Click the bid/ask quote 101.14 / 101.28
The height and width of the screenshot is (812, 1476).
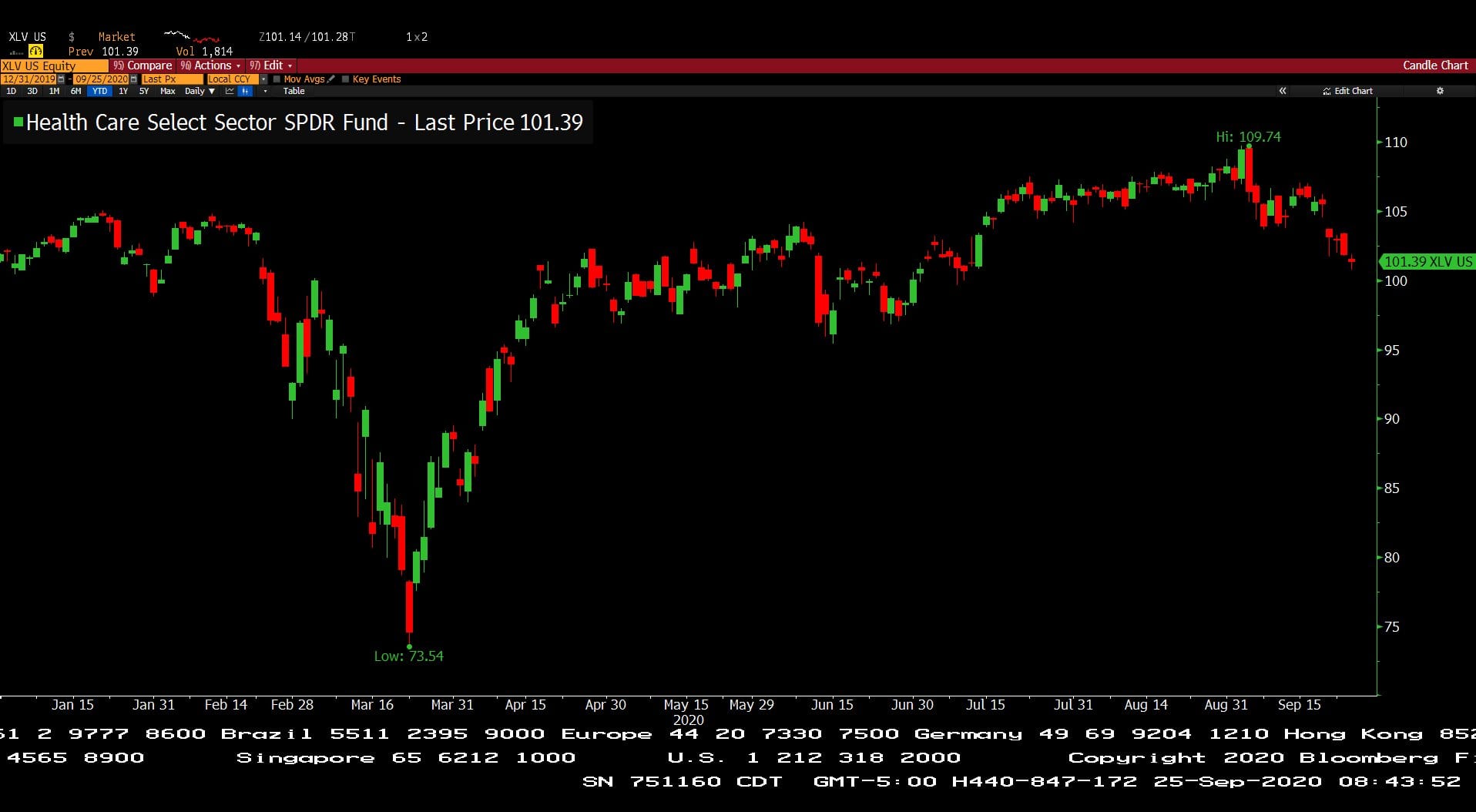(x=307, y=37)
